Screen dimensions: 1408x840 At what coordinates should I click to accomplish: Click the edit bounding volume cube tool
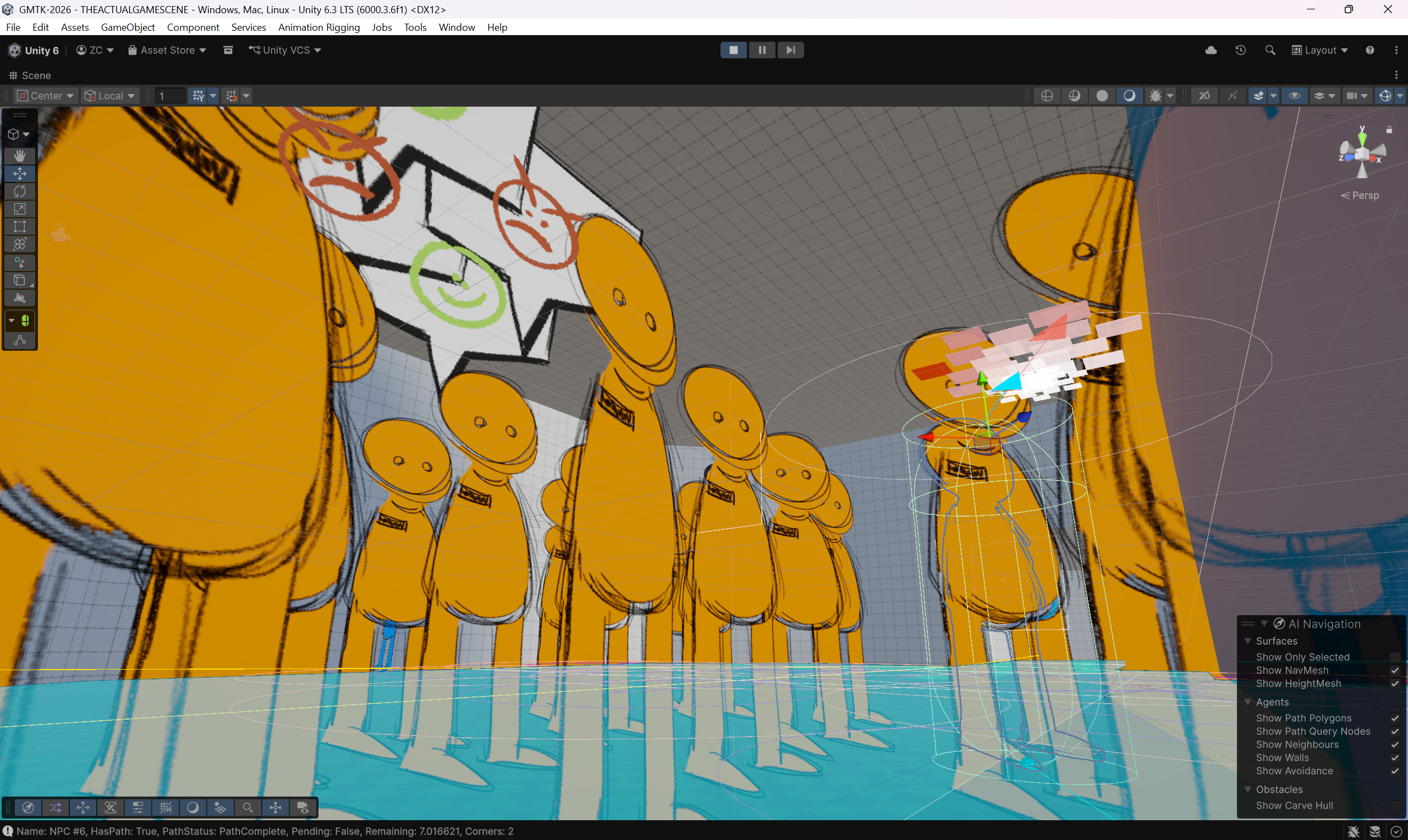pyautogui.click(x=20, y=280)
